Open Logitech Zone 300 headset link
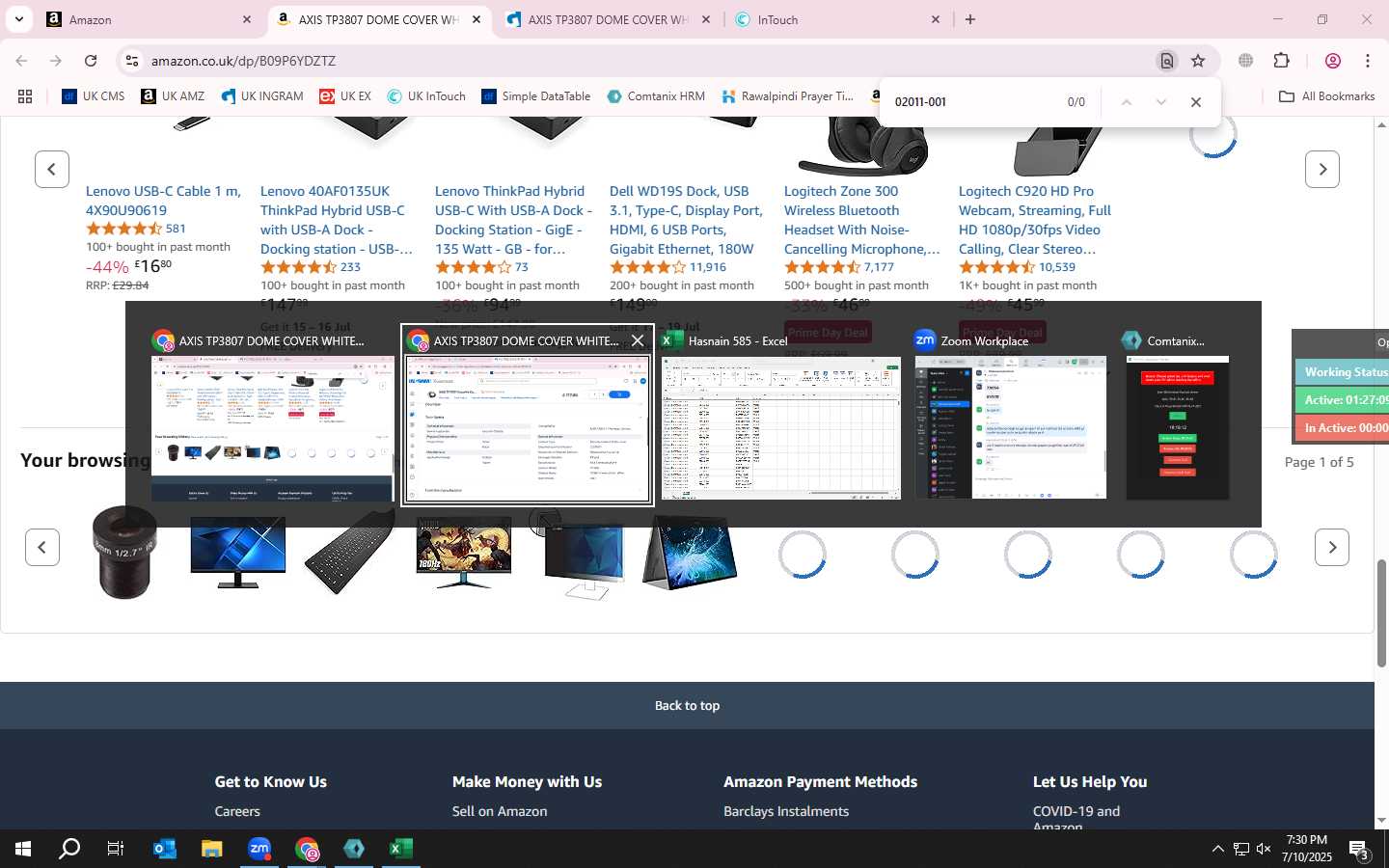Screen dimensions: 1389x868 pos(861,220)
